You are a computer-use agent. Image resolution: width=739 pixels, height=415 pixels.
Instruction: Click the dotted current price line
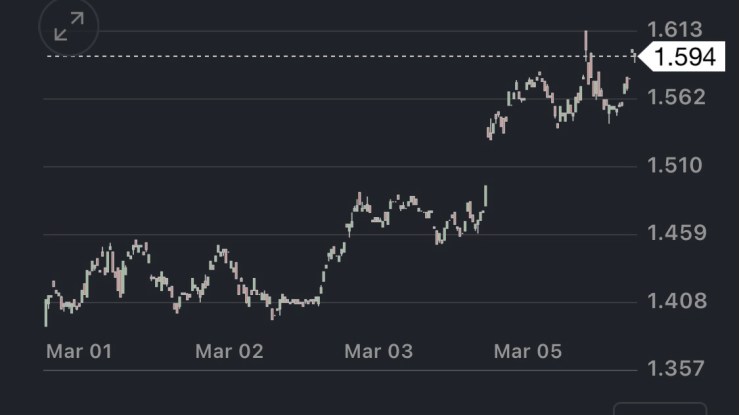[x=300, y=56]
